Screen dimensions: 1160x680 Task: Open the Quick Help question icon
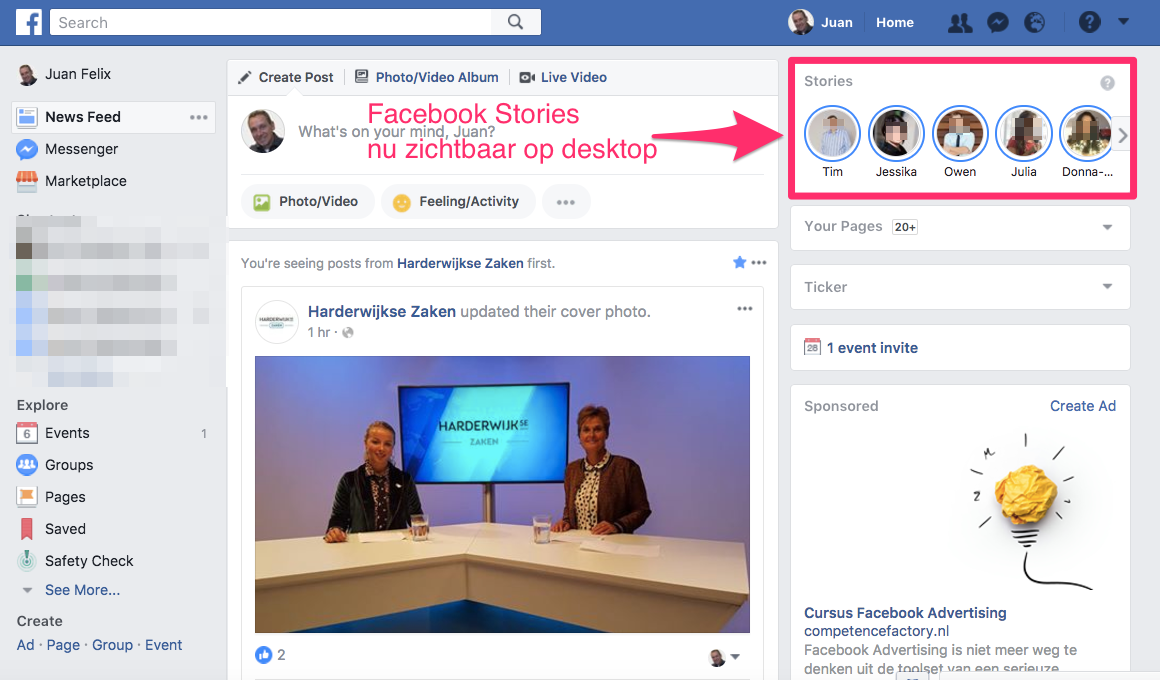[1090, 22]
